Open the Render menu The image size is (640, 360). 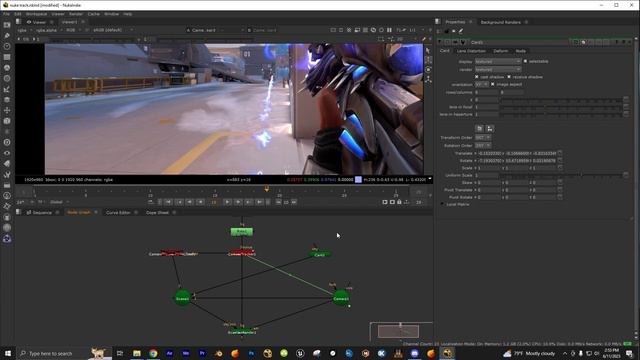coord(76,14)
